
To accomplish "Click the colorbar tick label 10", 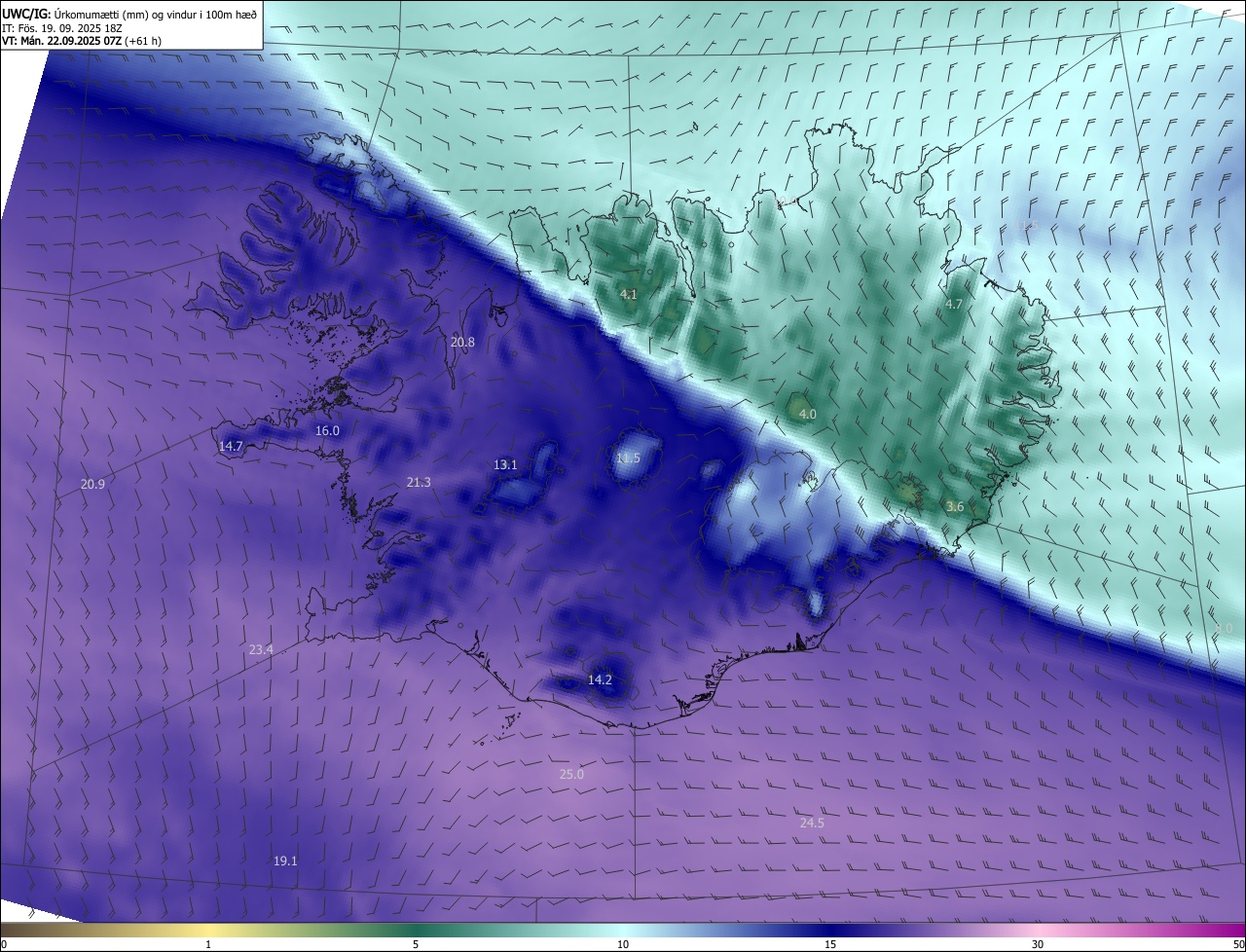I will coord(623,944).
